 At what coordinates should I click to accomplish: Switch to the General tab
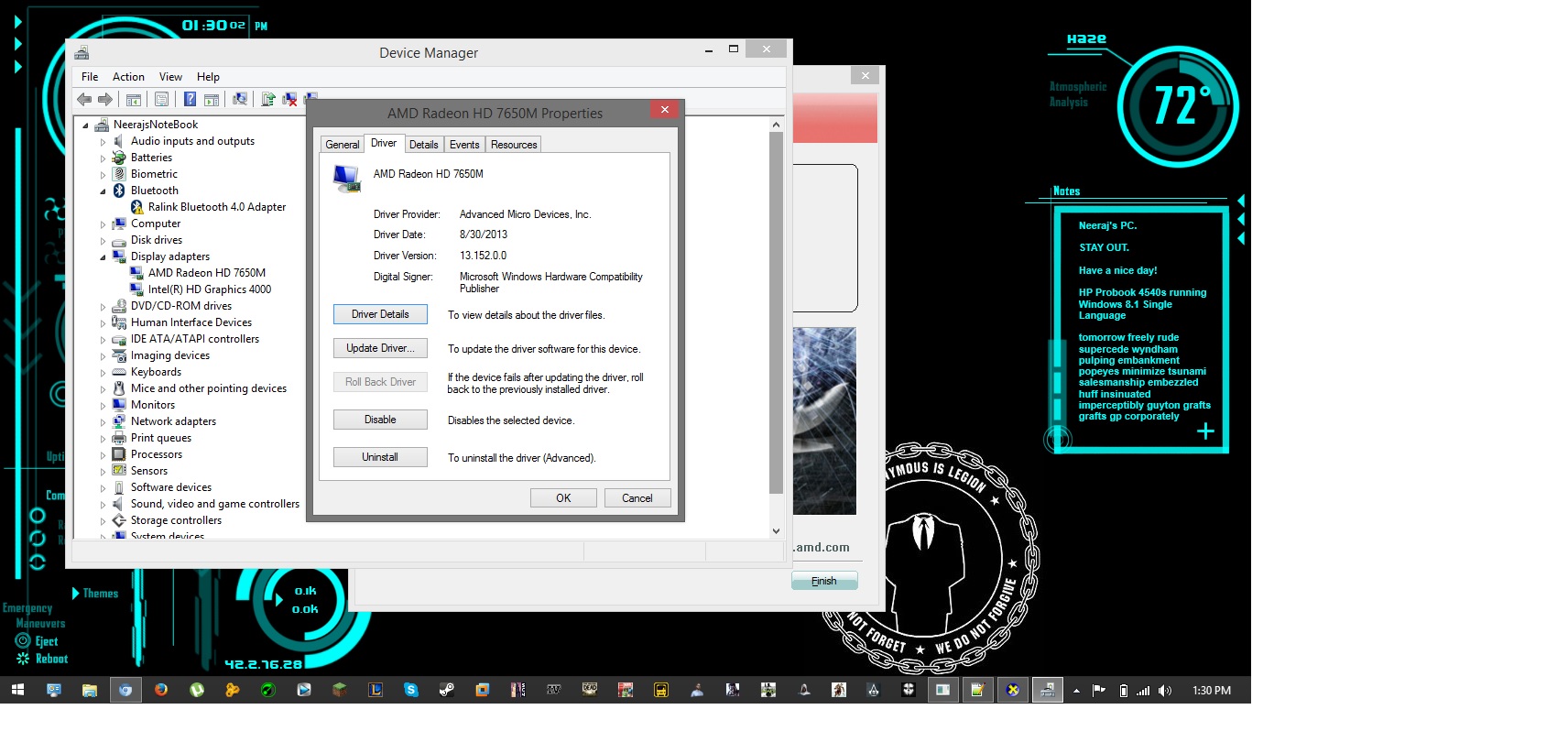click(x=343, y=145)
